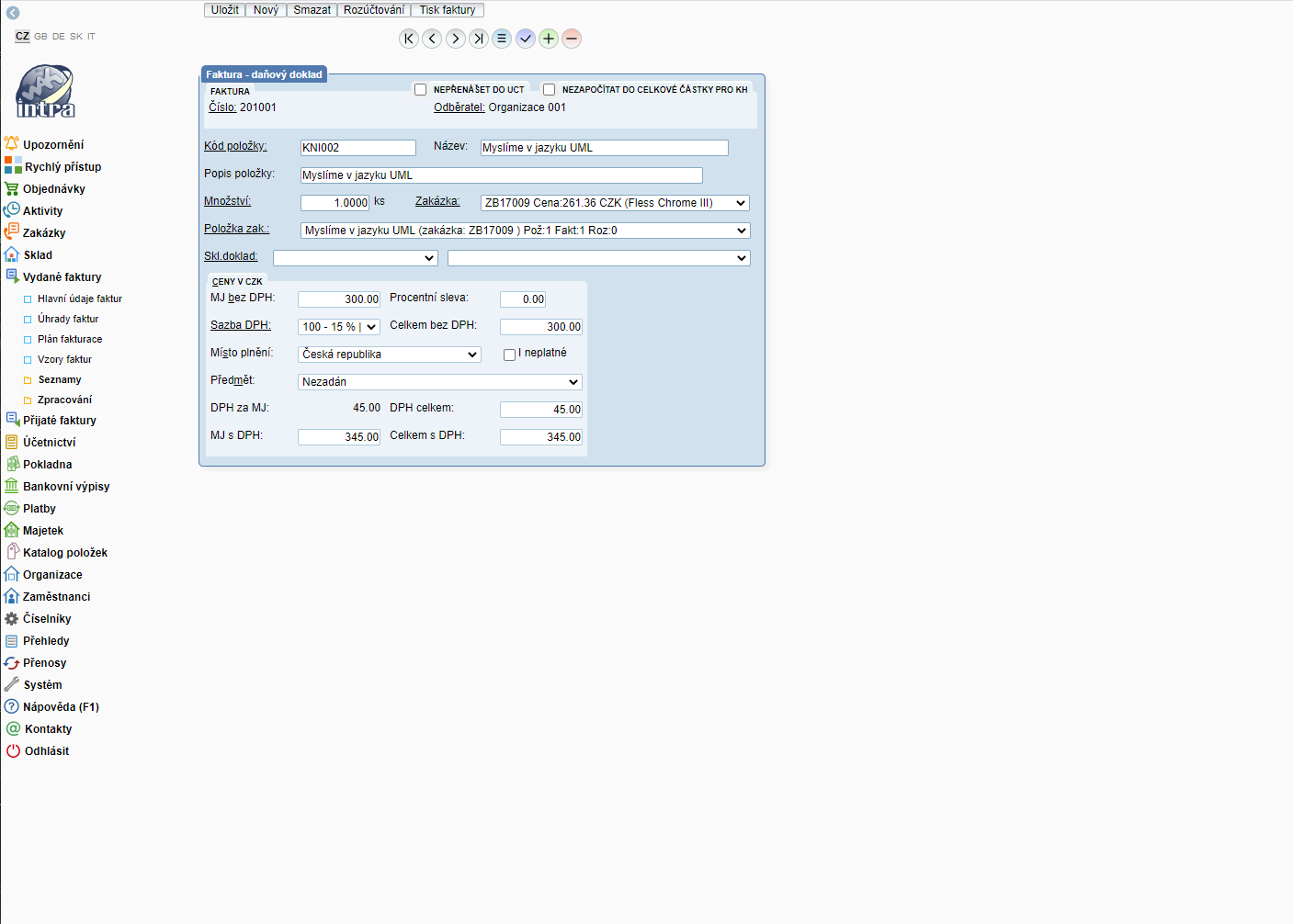1293x924 pixels.
Task: Open the record list icon
Action: (502, 39)
